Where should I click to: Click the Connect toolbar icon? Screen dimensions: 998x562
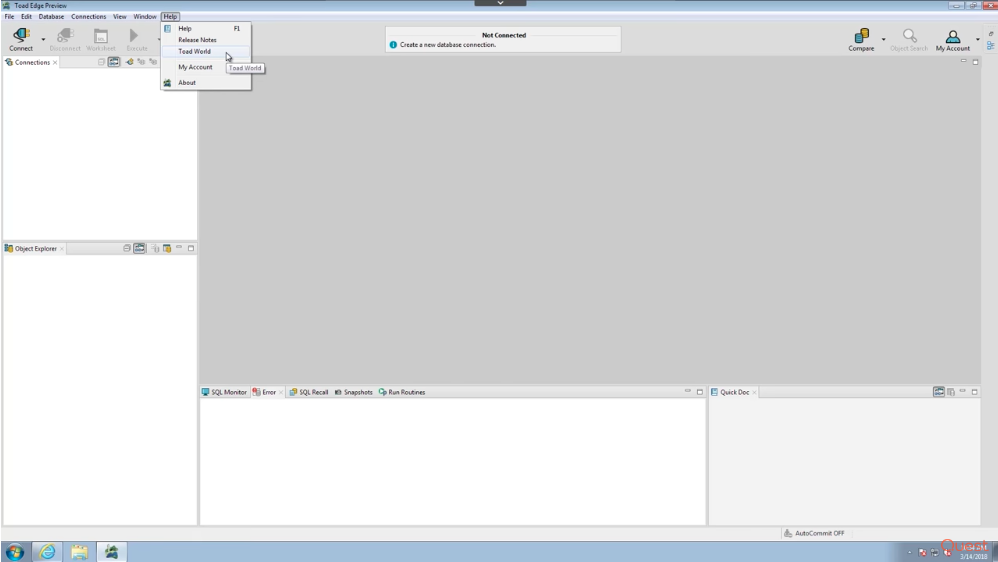tap(21, 37)
